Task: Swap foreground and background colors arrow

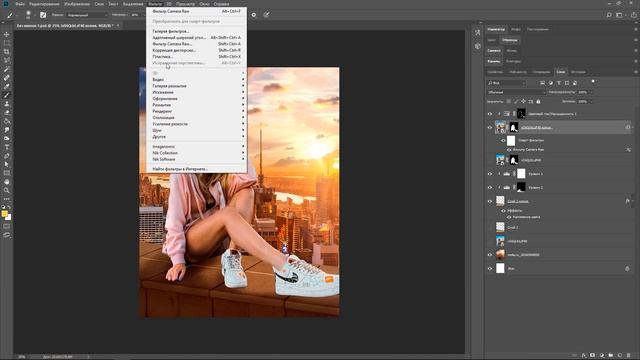Action: [10, 208]
